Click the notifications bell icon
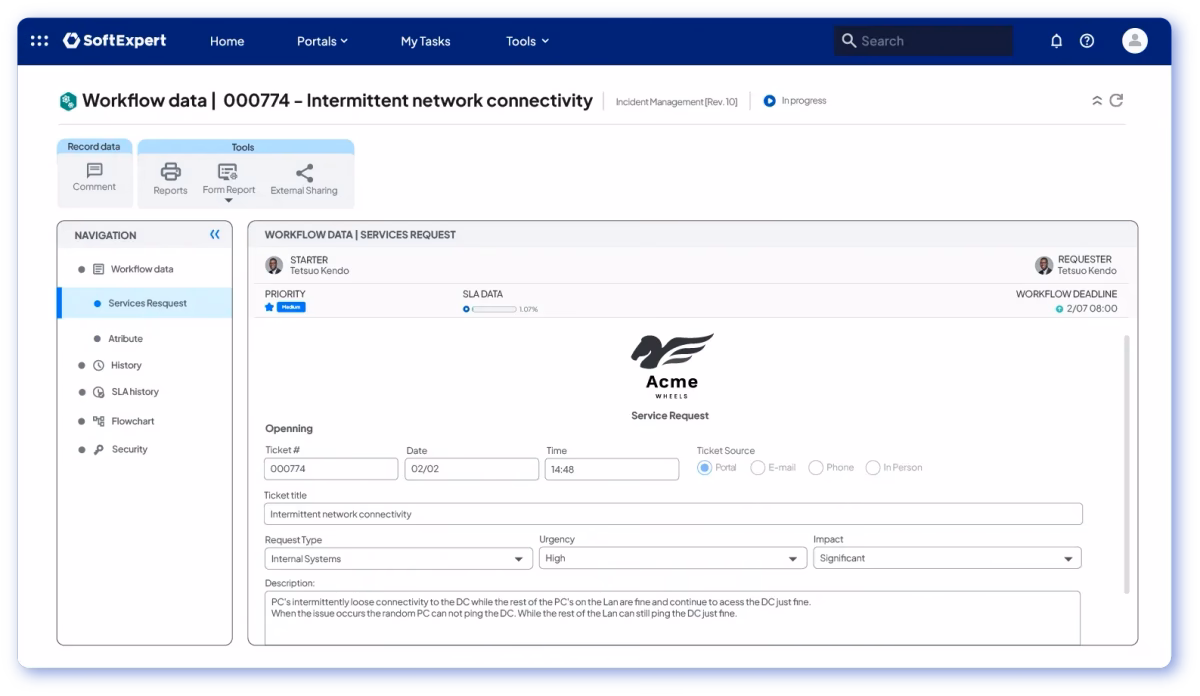The image size is (1200, 696). pyautogui.click(x=1056, y=41)
